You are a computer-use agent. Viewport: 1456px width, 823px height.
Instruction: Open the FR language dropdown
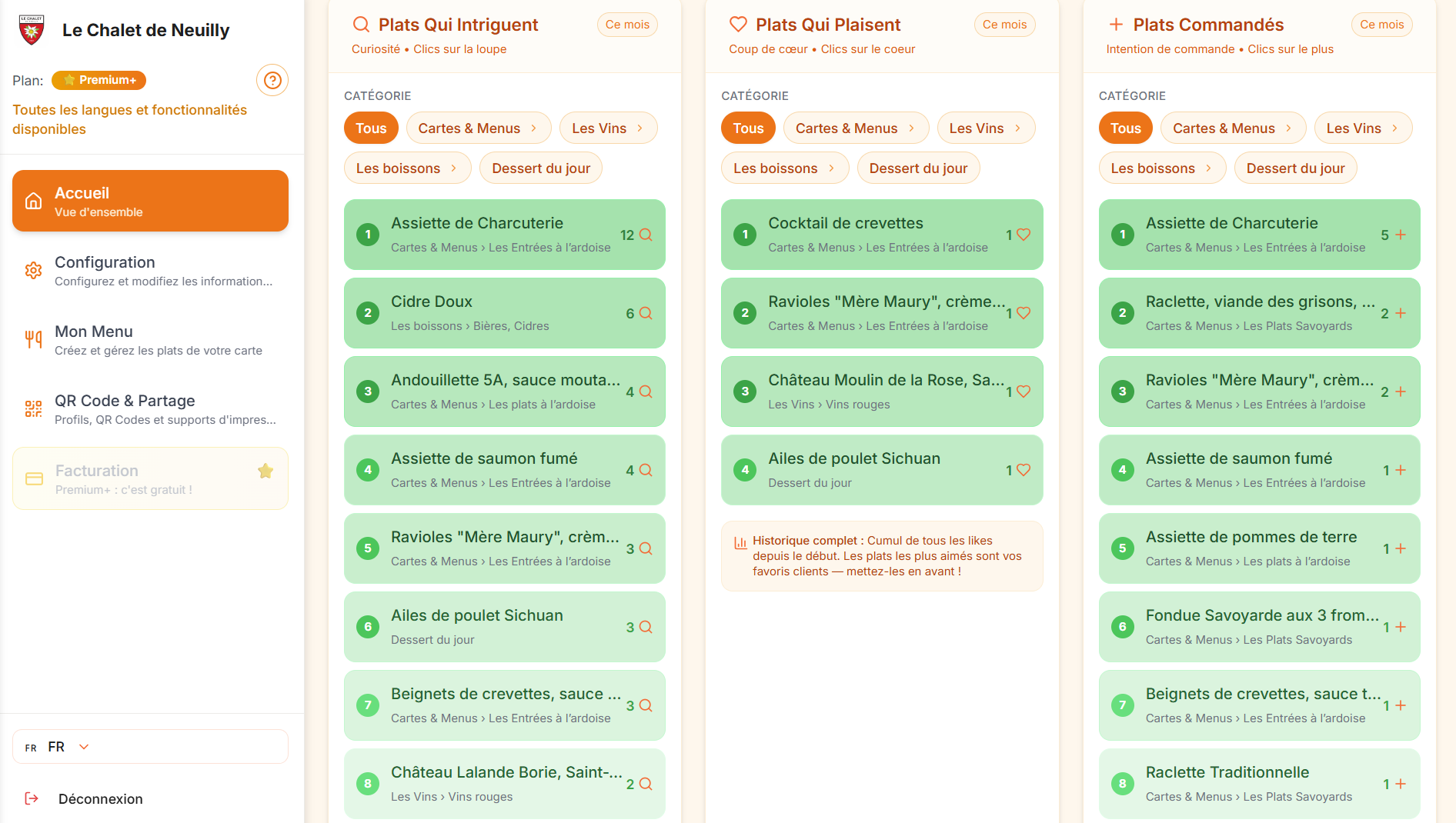(150, 747)
